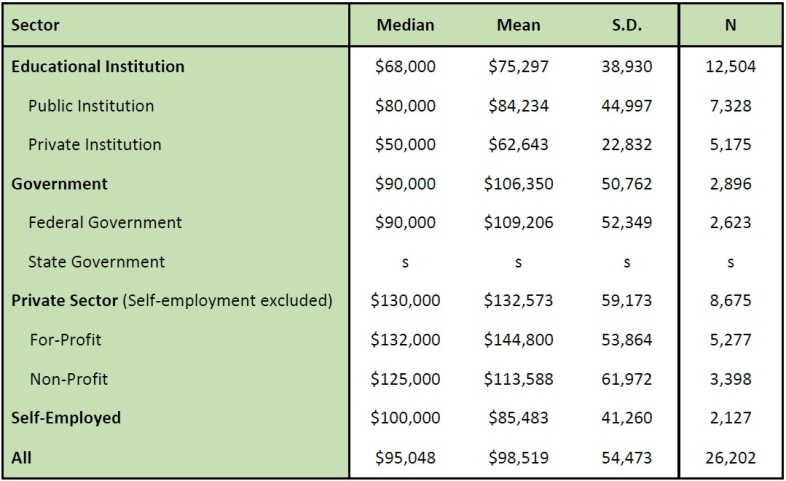Click the Mean column header
Image resolution: width=786 pixels, height=481 pixels.
(x=518, y=25)
